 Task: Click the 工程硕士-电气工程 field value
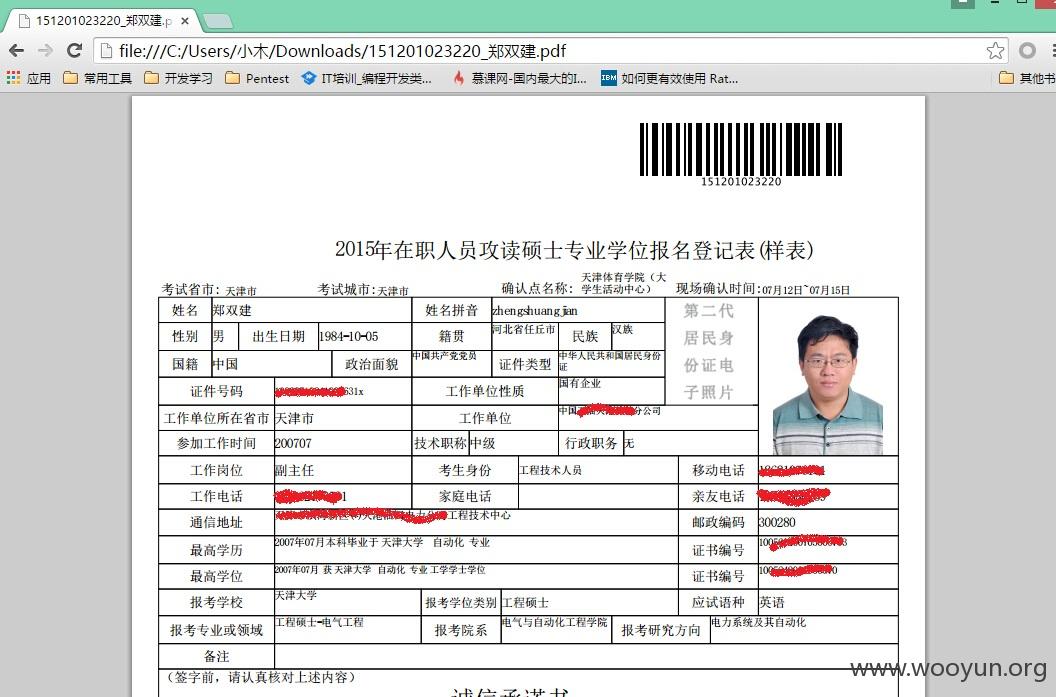point(319,622)
